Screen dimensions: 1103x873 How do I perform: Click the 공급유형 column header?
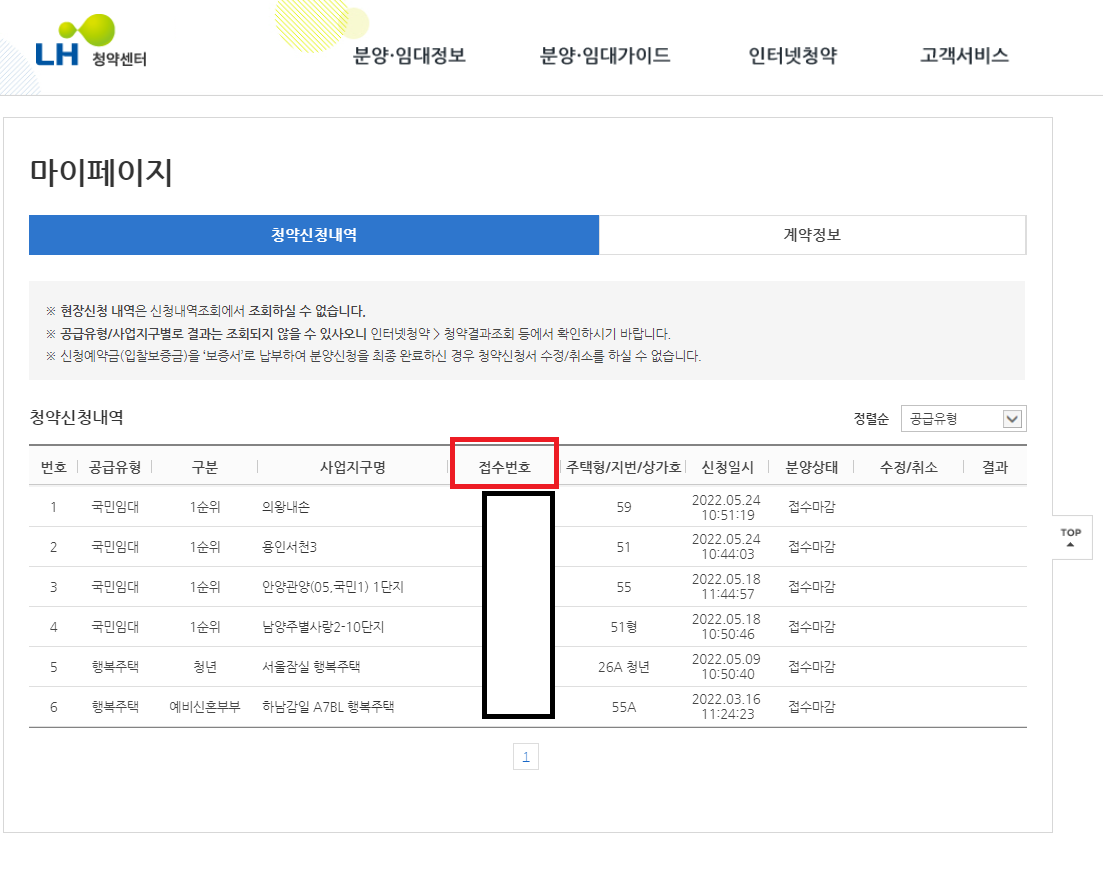[115, 467]
